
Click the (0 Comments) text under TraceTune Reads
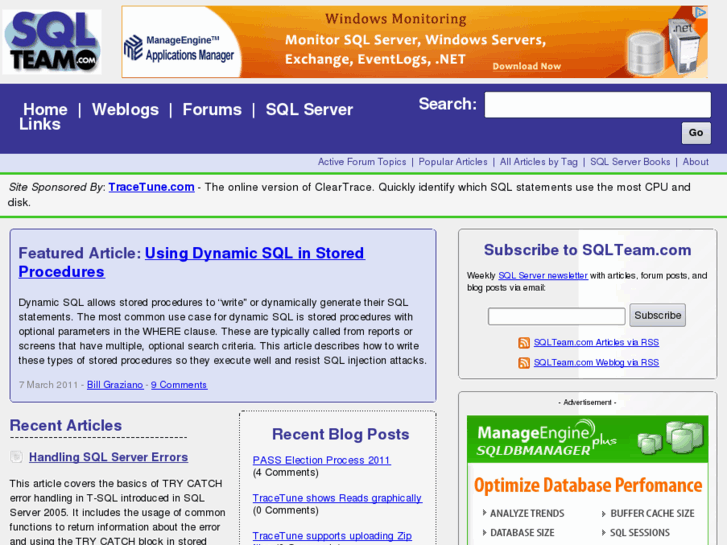[x=286, y=511]
